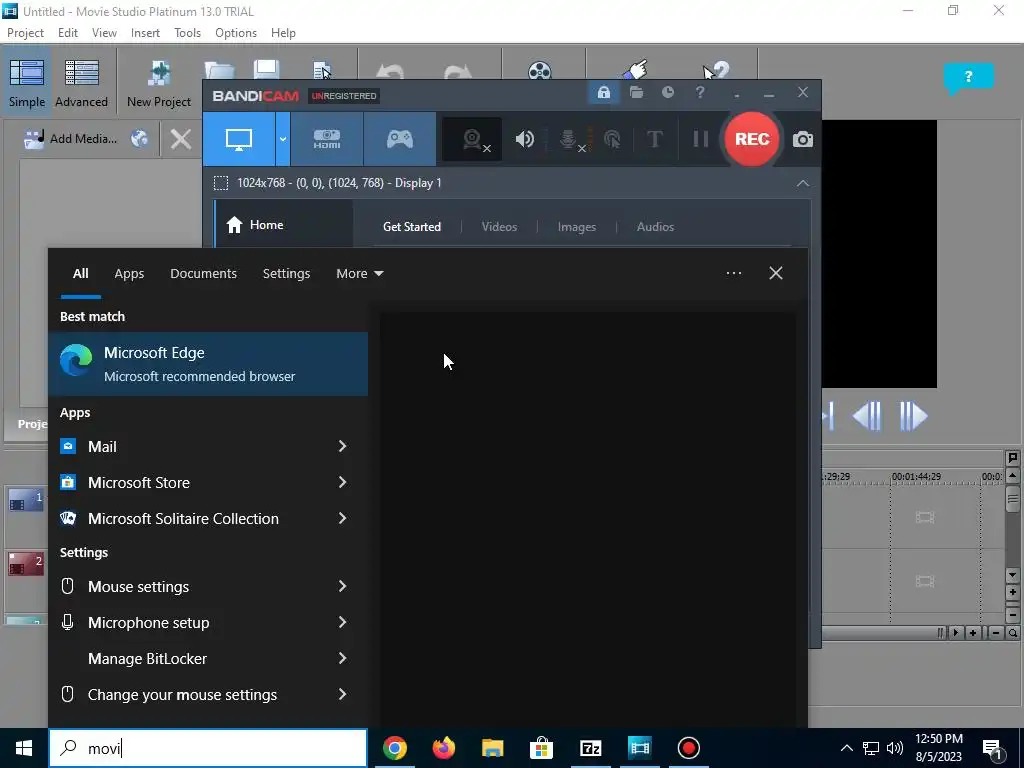The height and width of the screenshot is (768, 1024).
Task: Open 7-Zip from taskbar
Action: [x=590, y=748]
